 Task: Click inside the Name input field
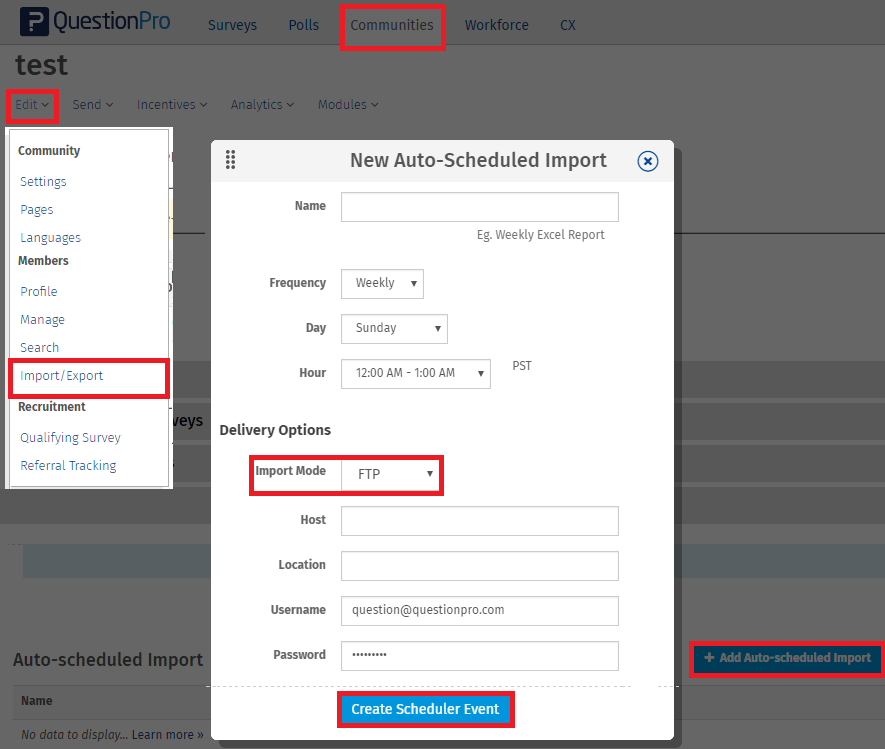pyautogui.click(x=479, y=207)
